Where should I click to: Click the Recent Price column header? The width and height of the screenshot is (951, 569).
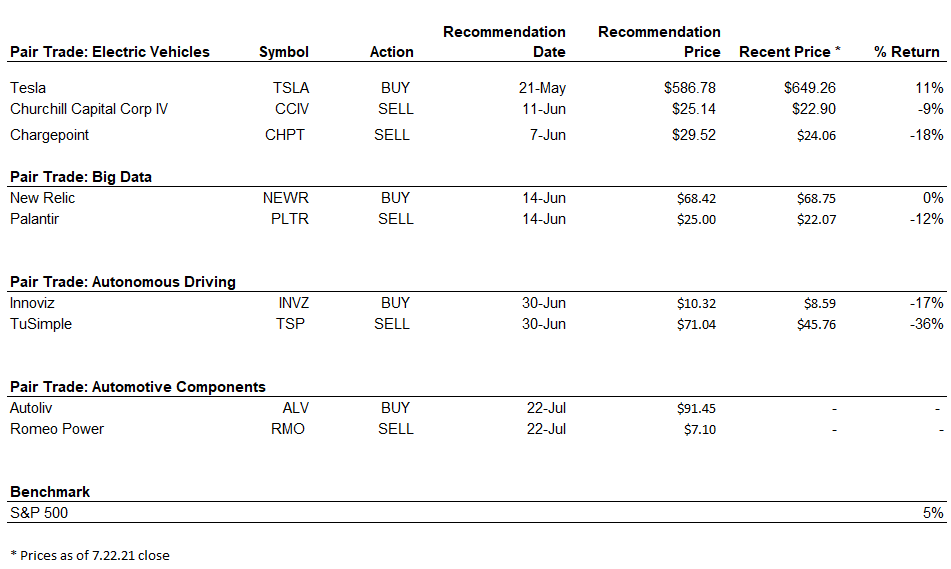789,52
